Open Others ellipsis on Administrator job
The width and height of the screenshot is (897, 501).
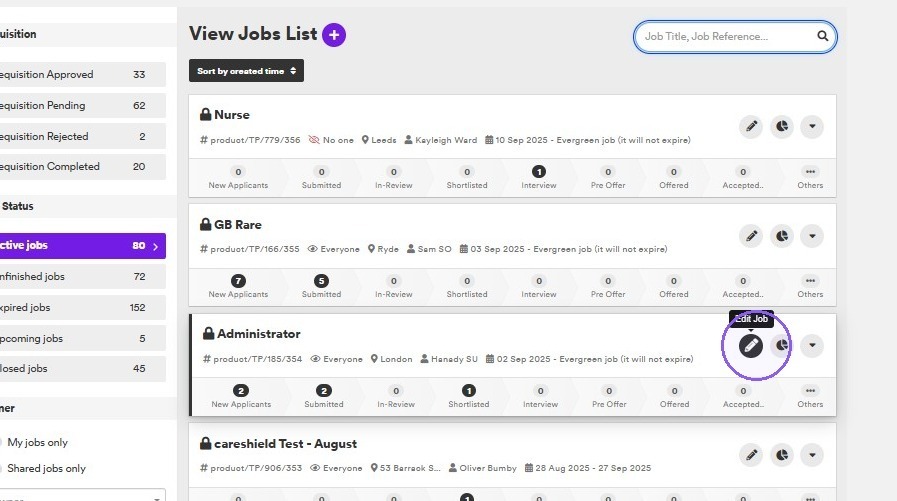tap(810, 396)
